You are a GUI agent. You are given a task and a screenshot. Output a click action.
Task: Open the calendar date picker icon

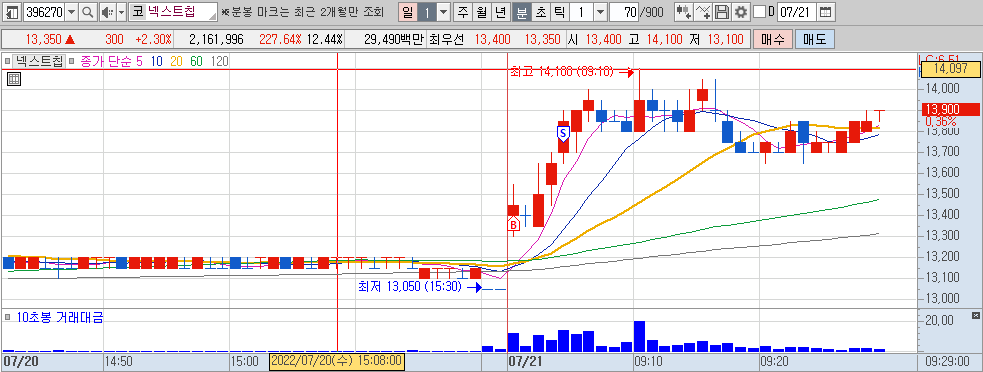tap(826, 12)
